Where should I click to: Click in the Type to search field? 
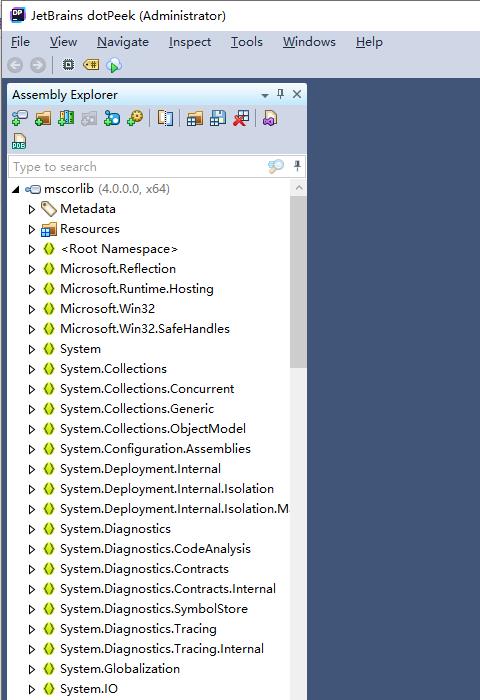[x=138, y=167]
